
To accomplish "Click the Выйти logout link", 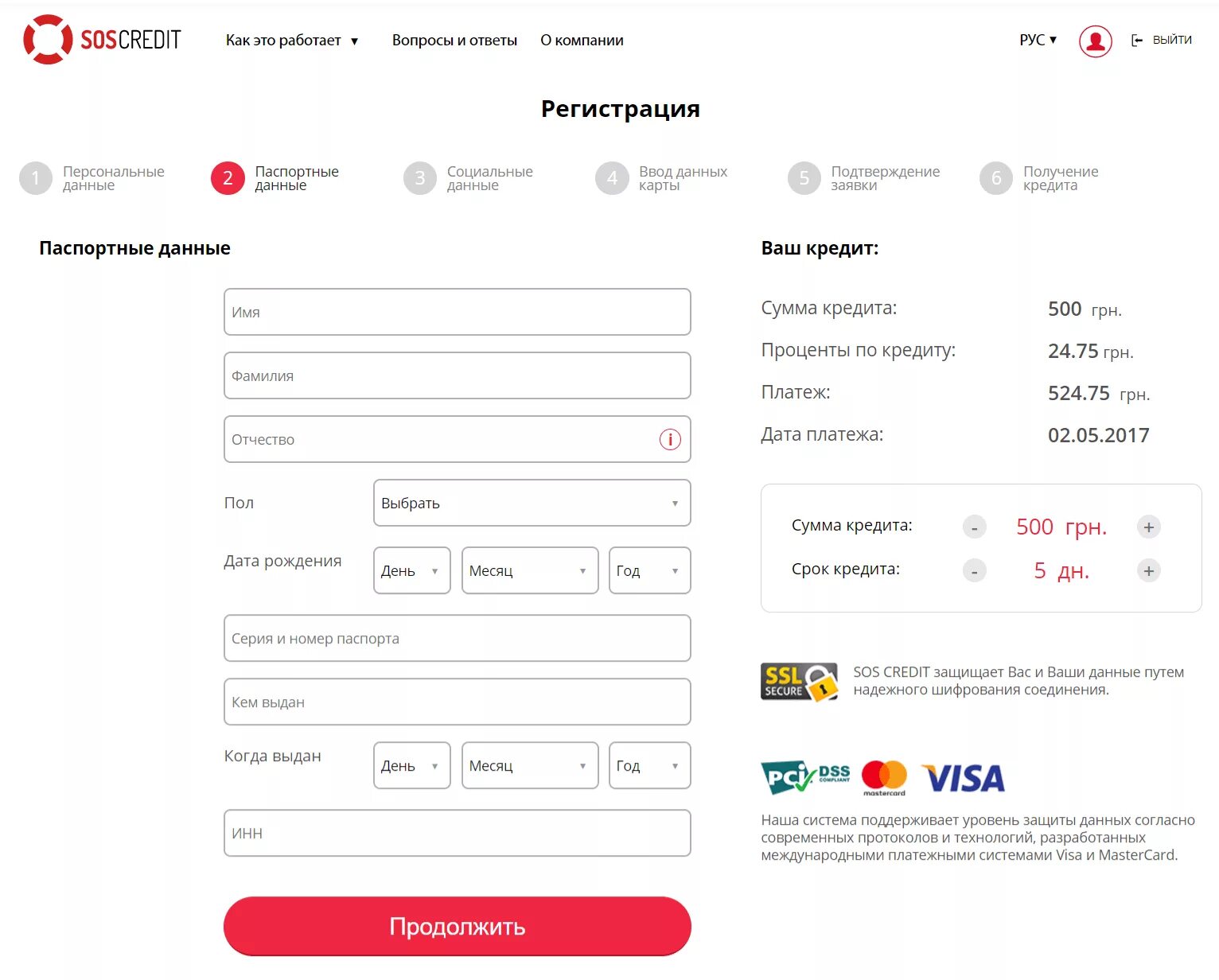I will click(1163, 40).
